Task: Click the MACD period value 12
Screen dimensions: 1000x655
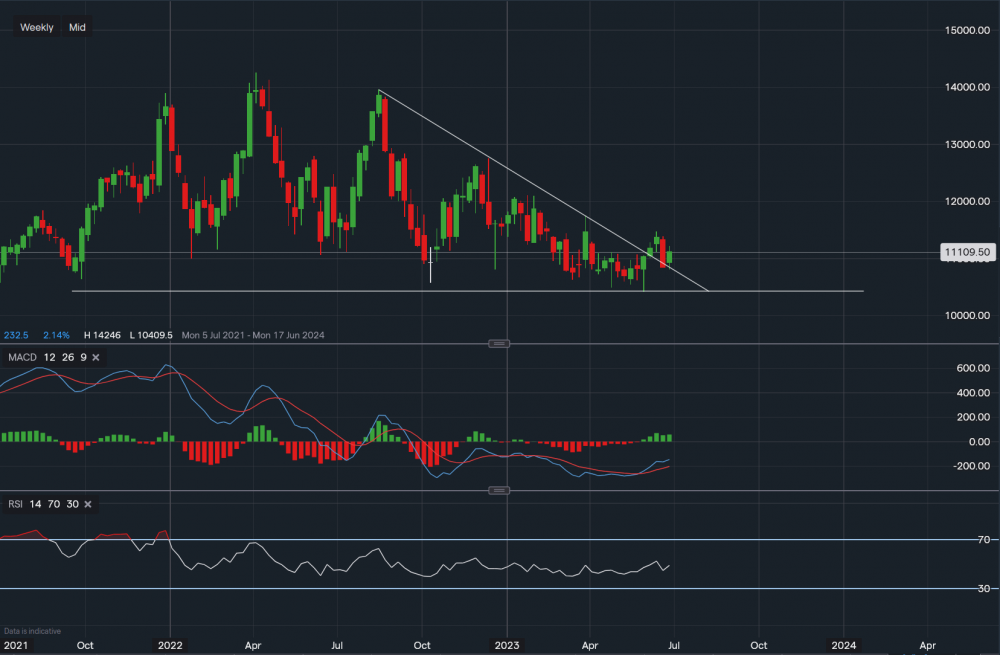Action: coord(50,357)
